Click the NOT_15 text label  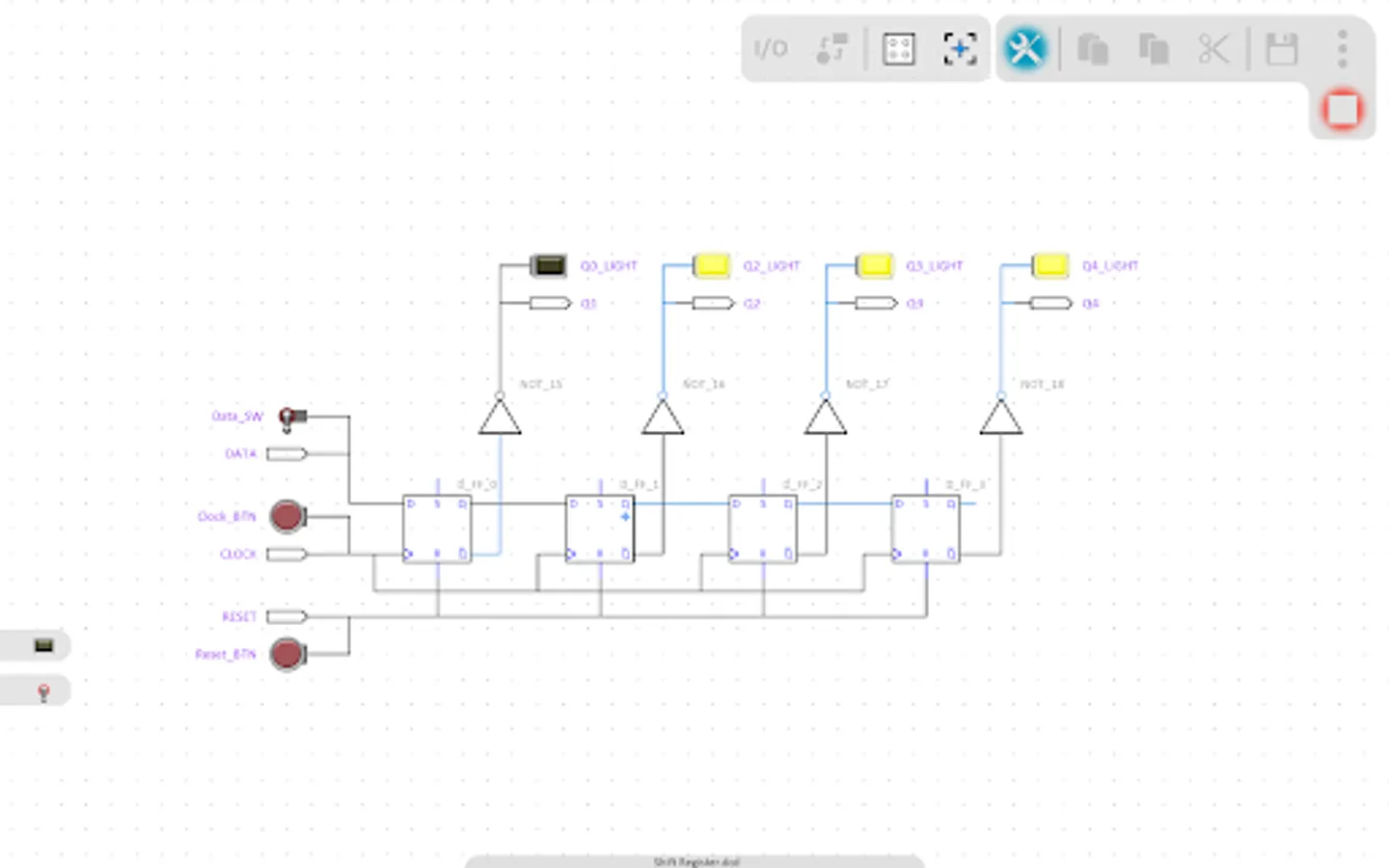541,384
